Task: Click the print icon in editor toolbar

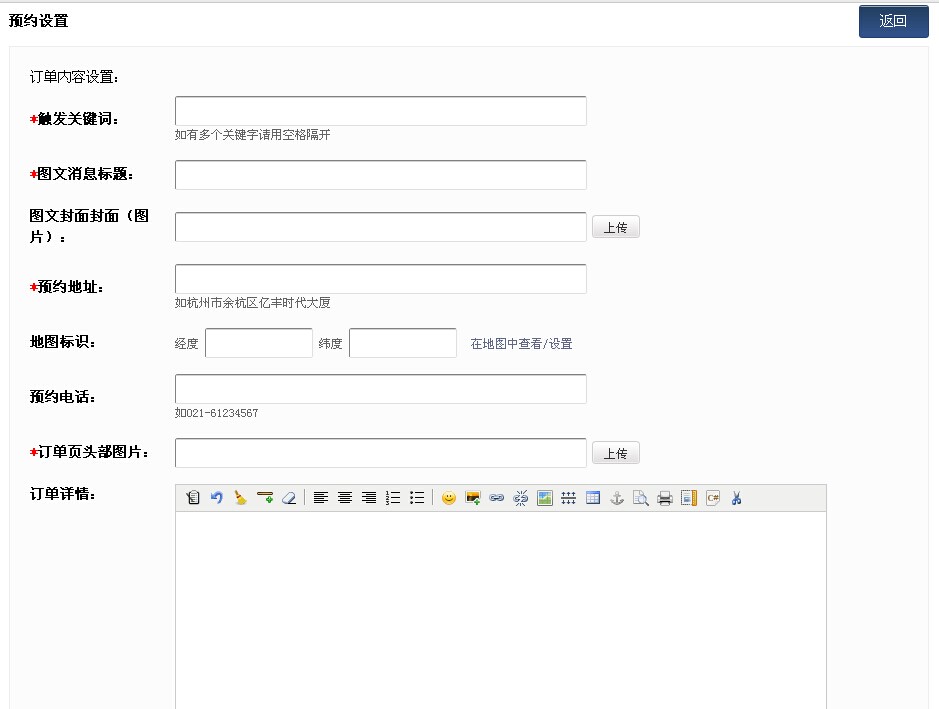Action: tap(665, 498)
